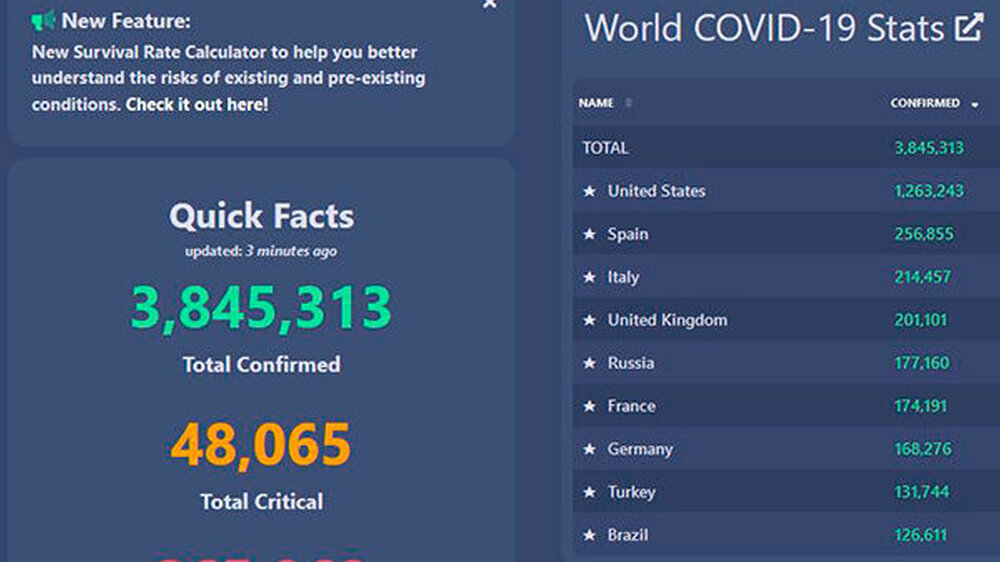Toggle favorite star for Spain
This screenshot has width=1000, height=562.
(x=590, y=234)
